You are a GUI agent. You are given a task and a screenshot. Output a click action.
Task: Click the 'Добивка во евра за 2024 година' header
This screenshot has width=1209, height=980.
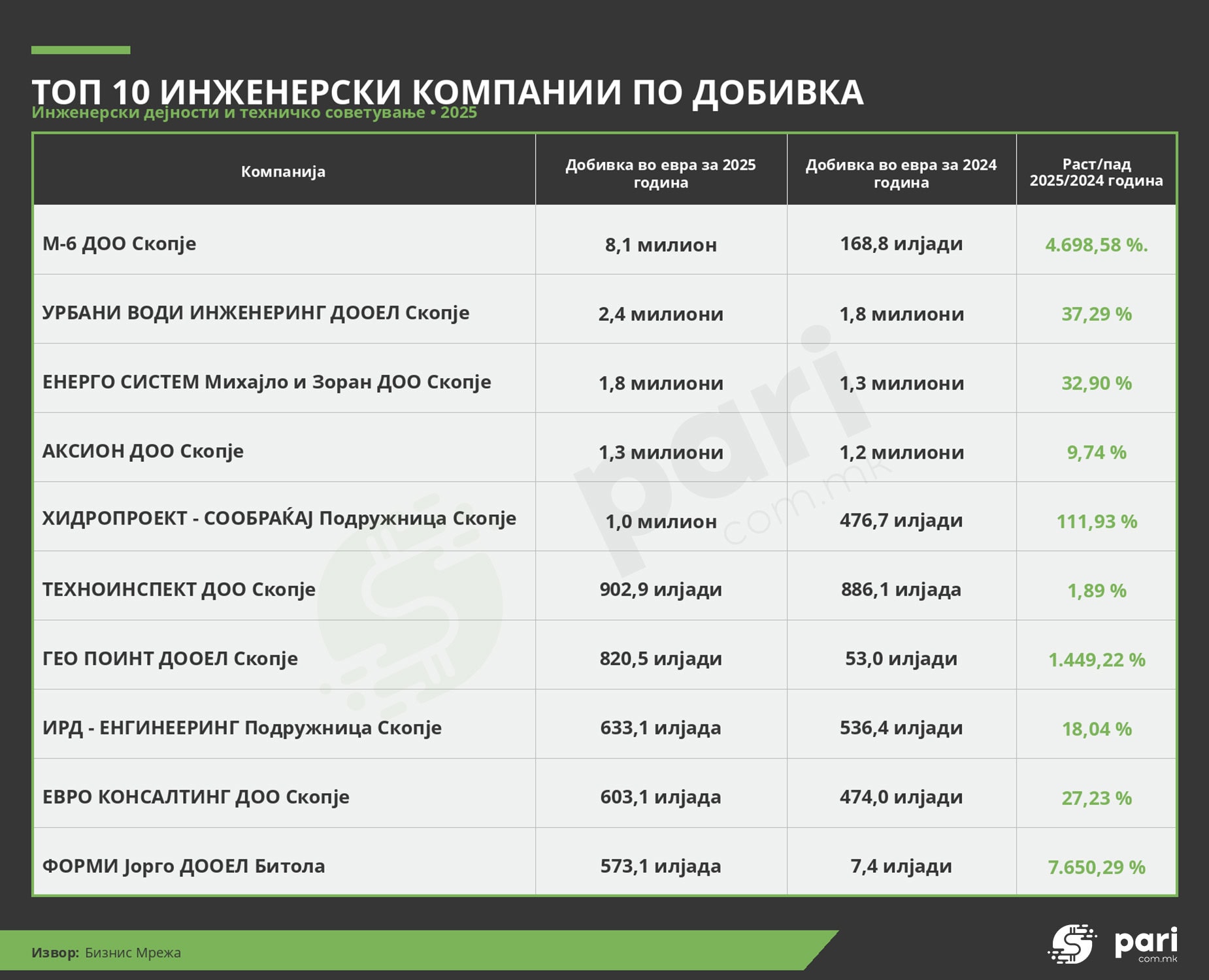[901, 173]
